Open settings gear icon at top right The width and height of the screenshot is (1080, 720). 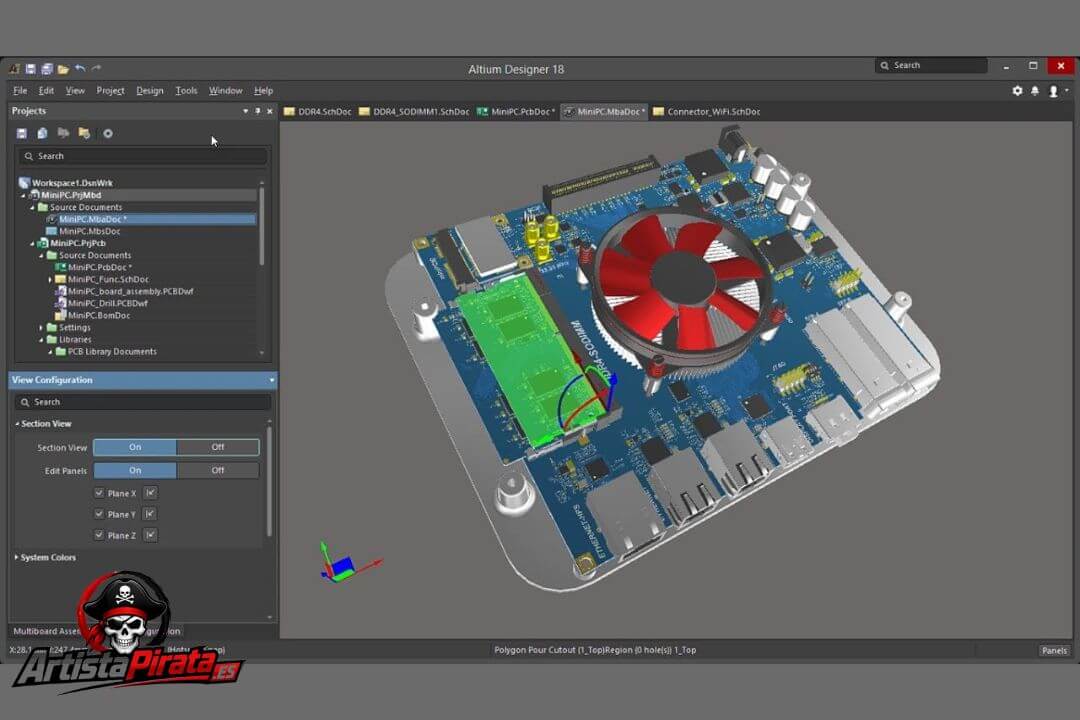point(1017,91)
